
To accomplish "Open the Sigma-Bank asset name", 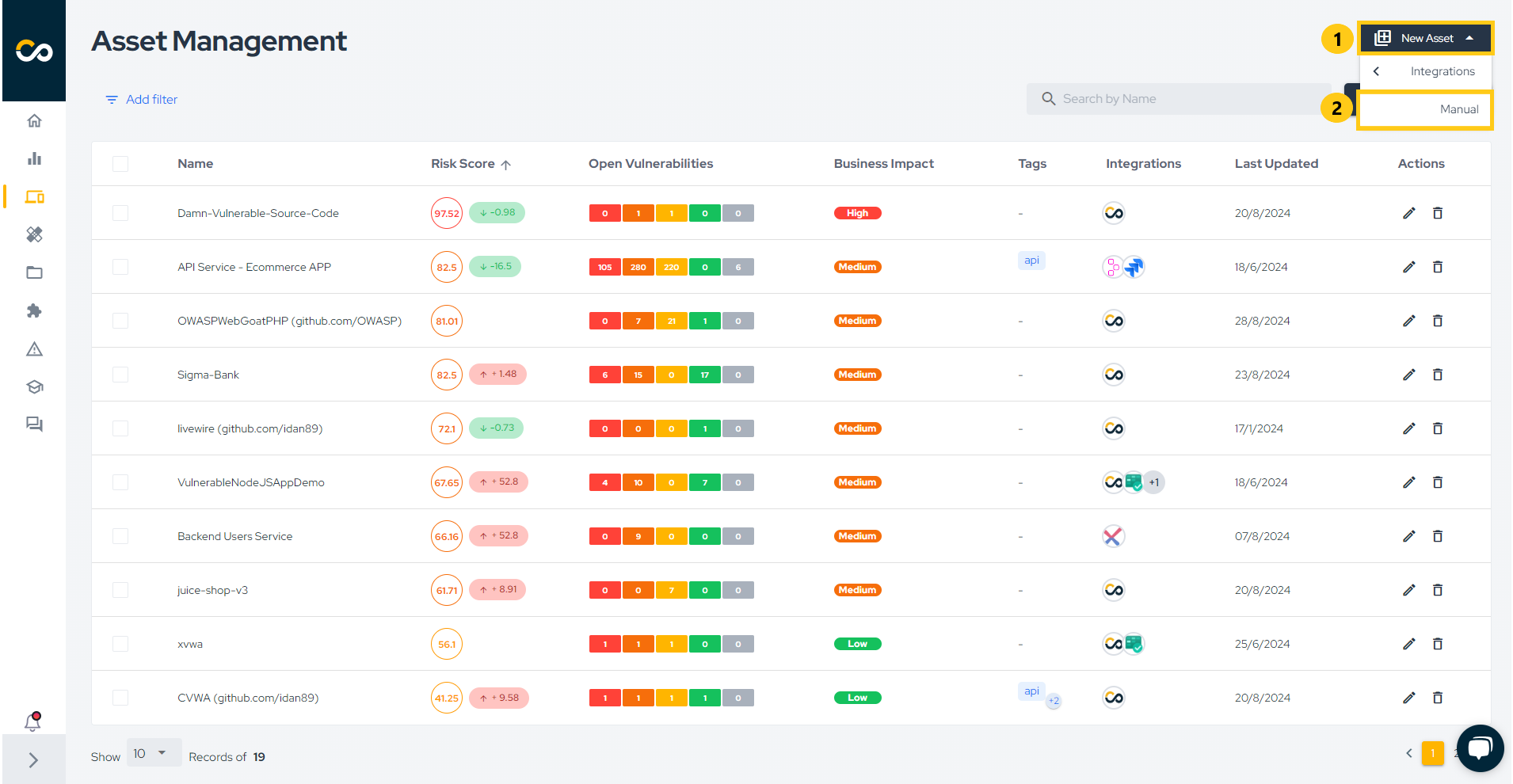I will 208,375.
